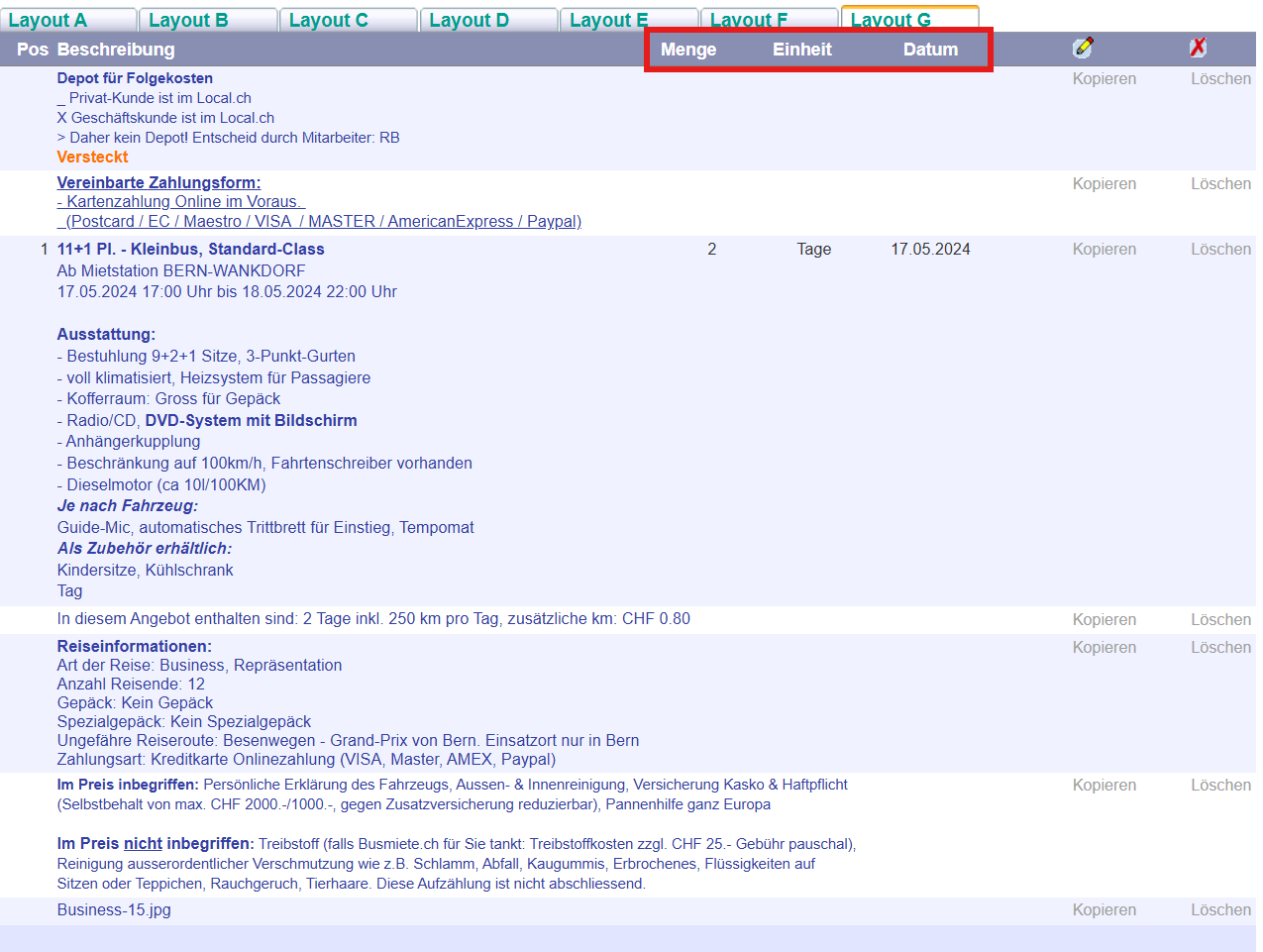Click Kopieren for the Reiseinformationen row
Viewport: 1263px width, 952px height.
[1105, 648]
